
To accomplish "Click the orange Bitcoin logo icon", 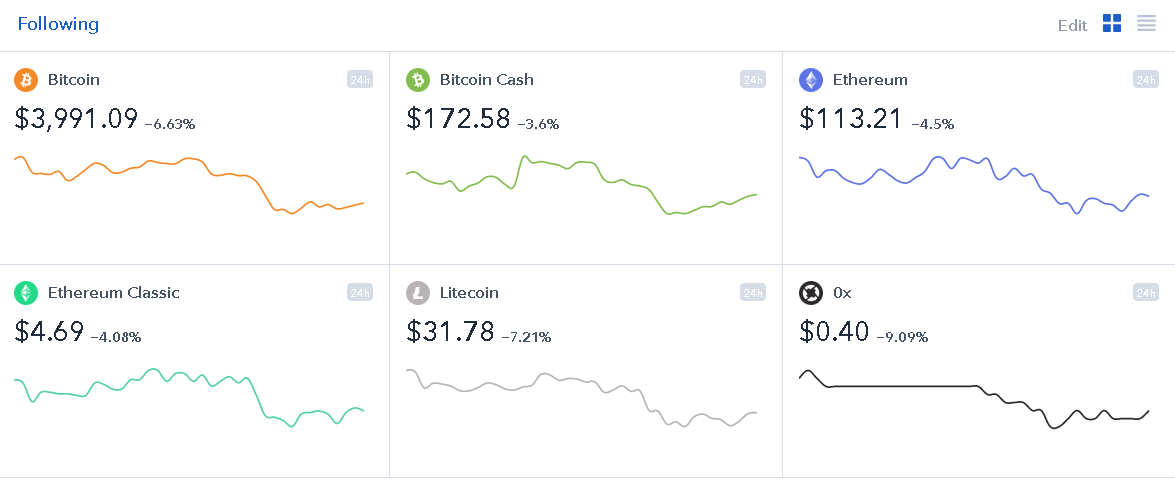I will [x=25, y=79].
